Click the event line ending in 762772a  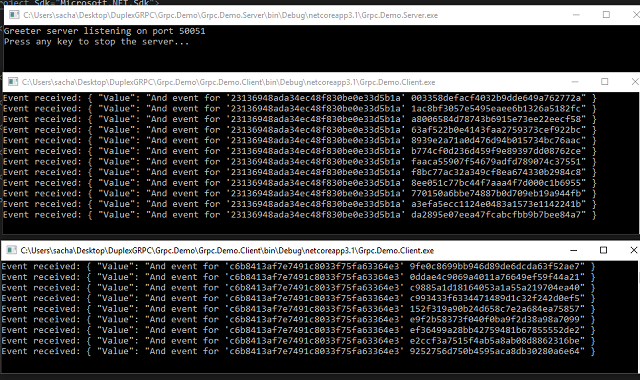point(300,98)
